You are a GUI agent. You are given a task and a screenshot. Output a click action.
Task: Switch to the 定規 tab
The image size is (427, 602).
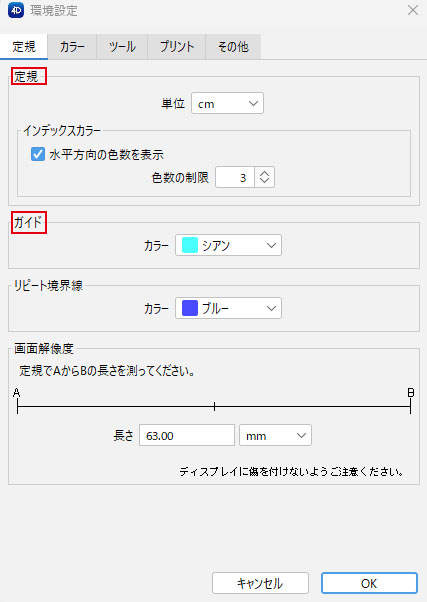(24, 46)
